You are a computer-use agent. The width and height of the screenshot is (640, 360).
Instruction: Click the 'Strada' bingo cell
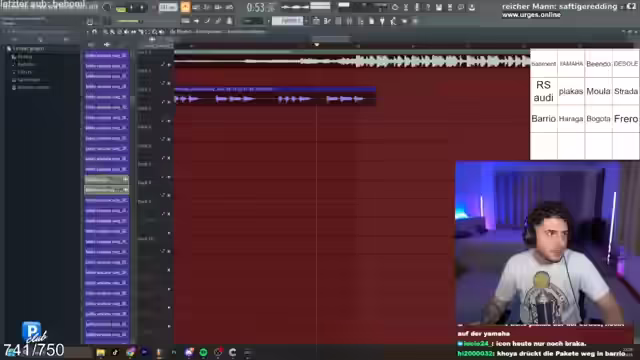(x=626, y=91)
